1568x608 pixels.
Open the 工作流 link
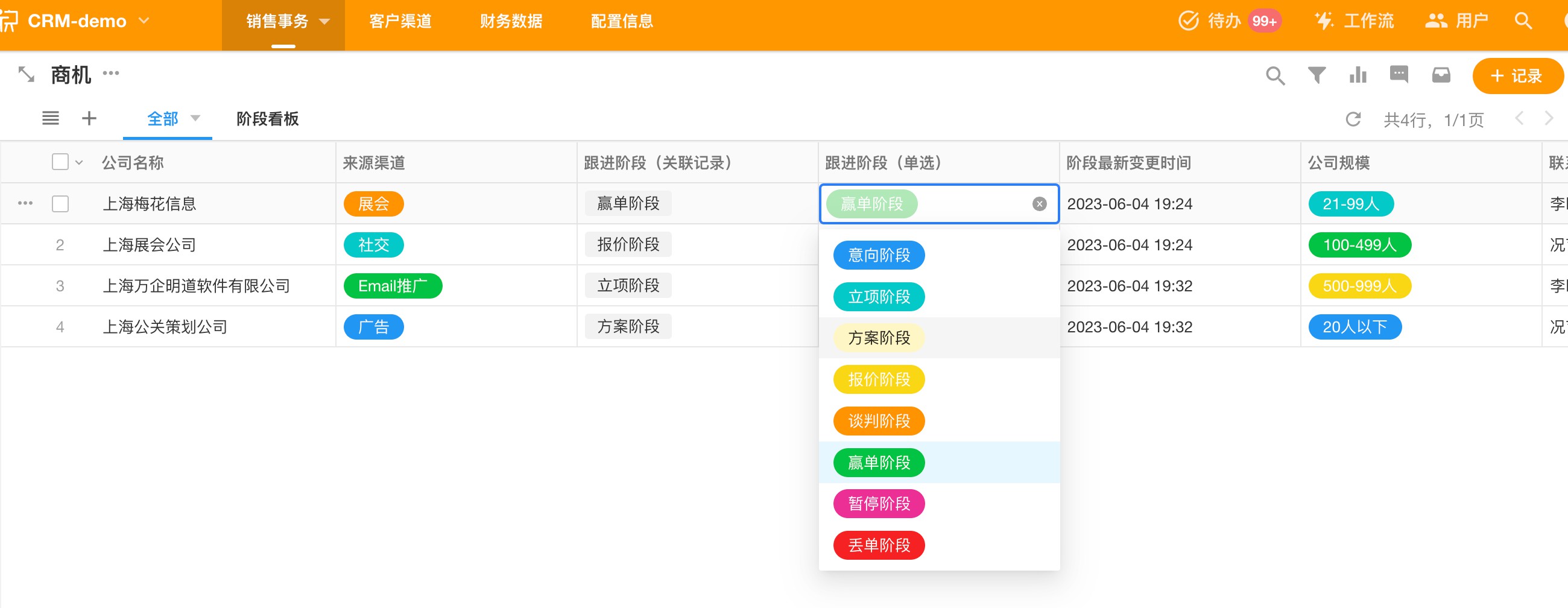tap(1355, 21)
